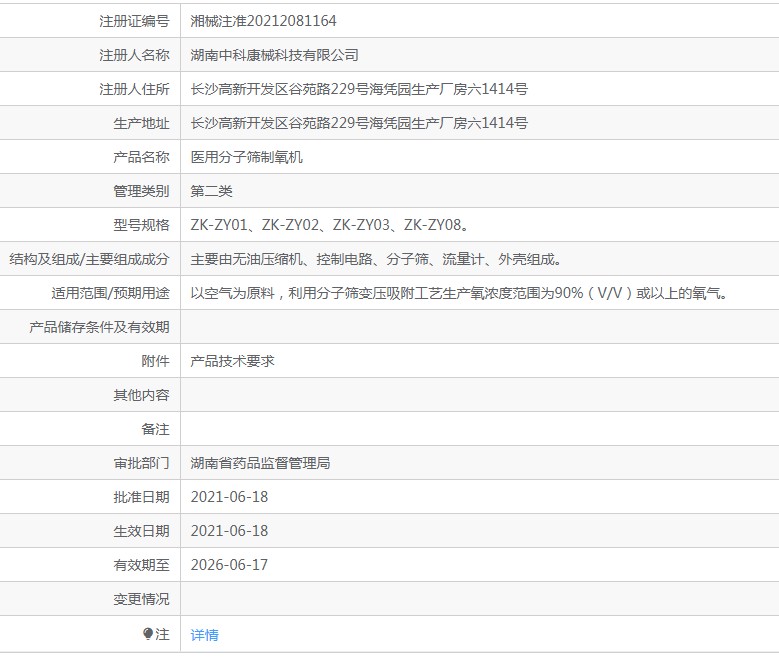Select registration number 湘械注准20212081164

pos(263,21)
